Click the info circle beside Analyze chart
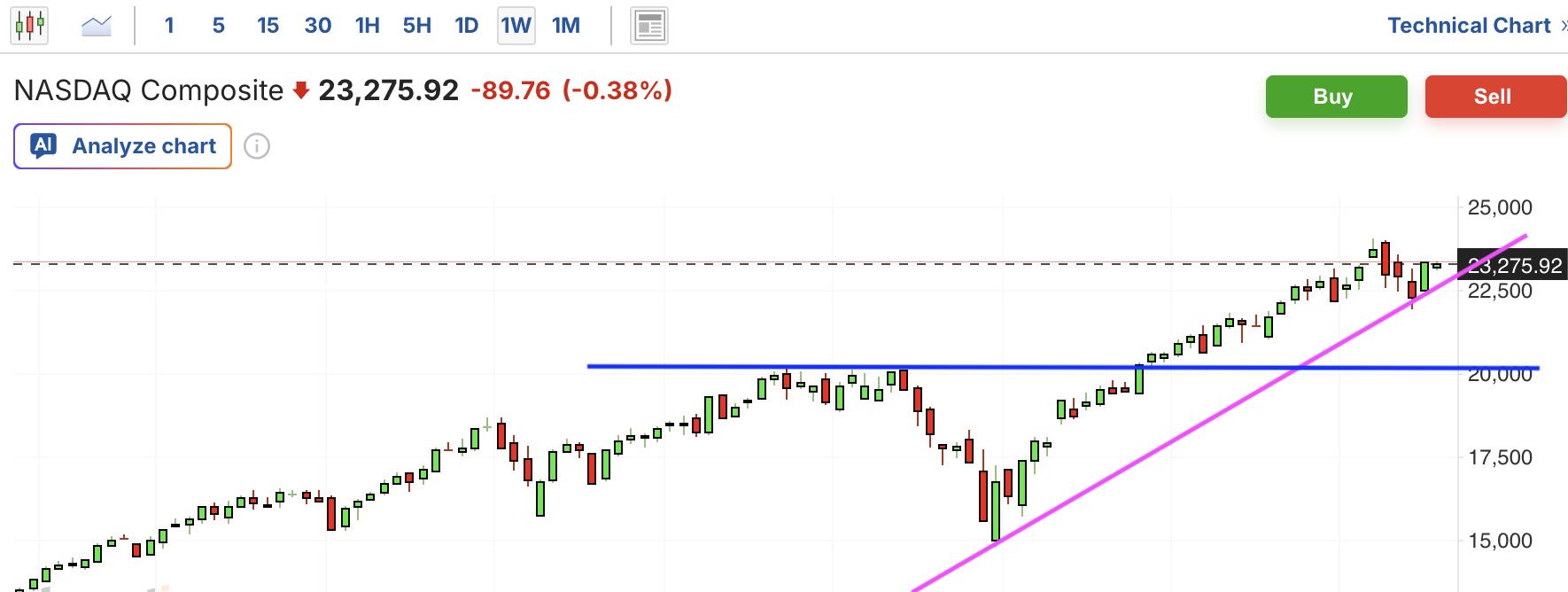1568x592 pixels. (257, 146)
